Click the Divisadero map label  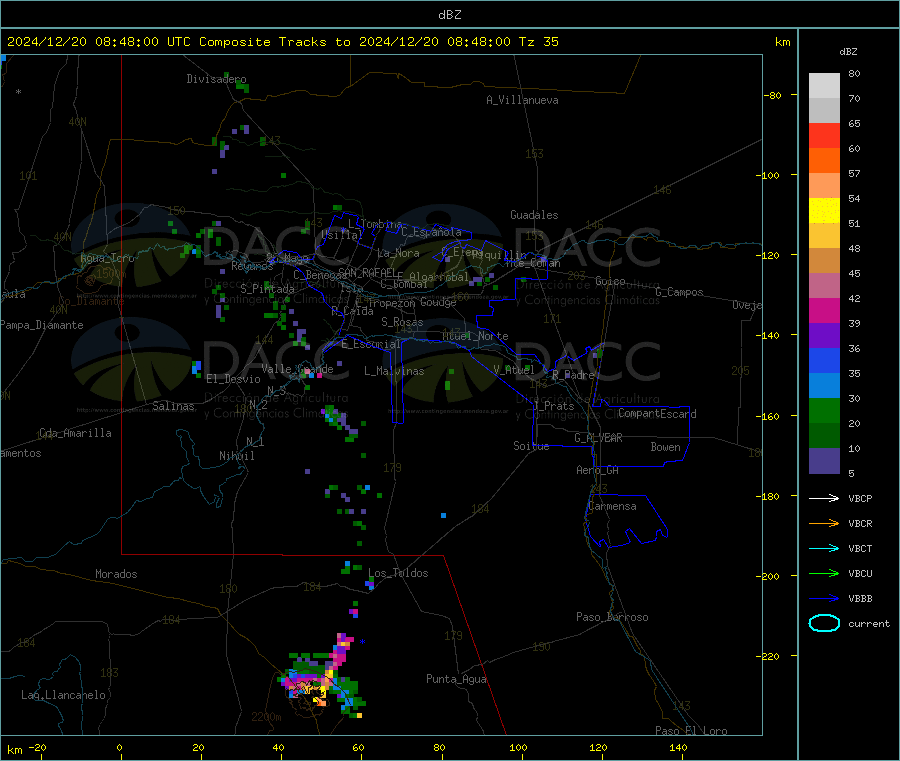pyautogui.click(x=216, y=79)
